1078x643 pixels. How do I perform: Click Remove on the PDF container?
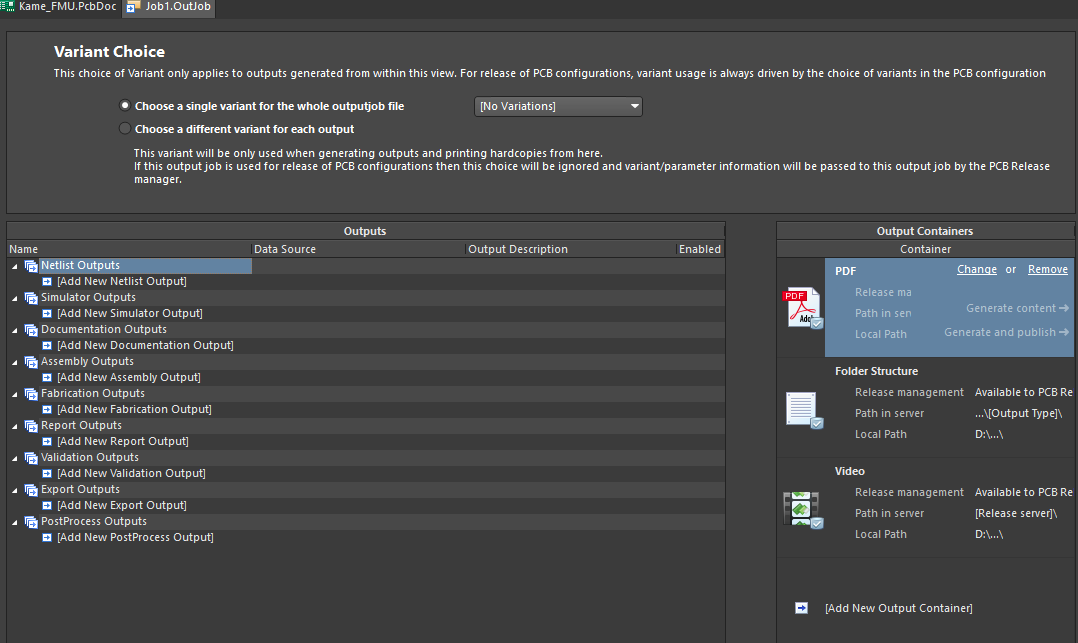[x=1047, y=269]
